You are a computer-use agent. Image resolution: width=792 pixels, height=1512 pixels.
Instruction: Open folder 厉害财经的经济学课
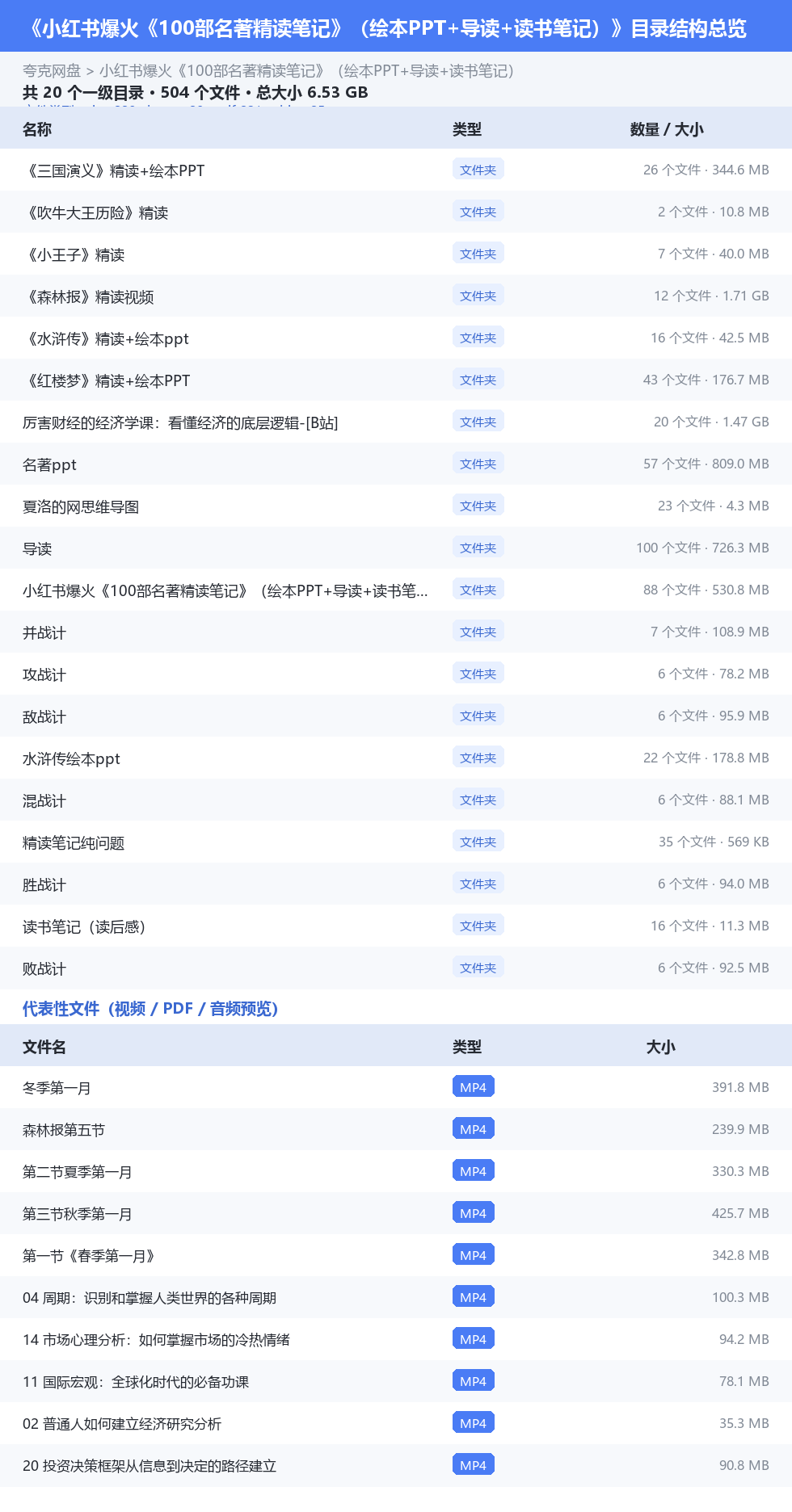click(180, 422)
